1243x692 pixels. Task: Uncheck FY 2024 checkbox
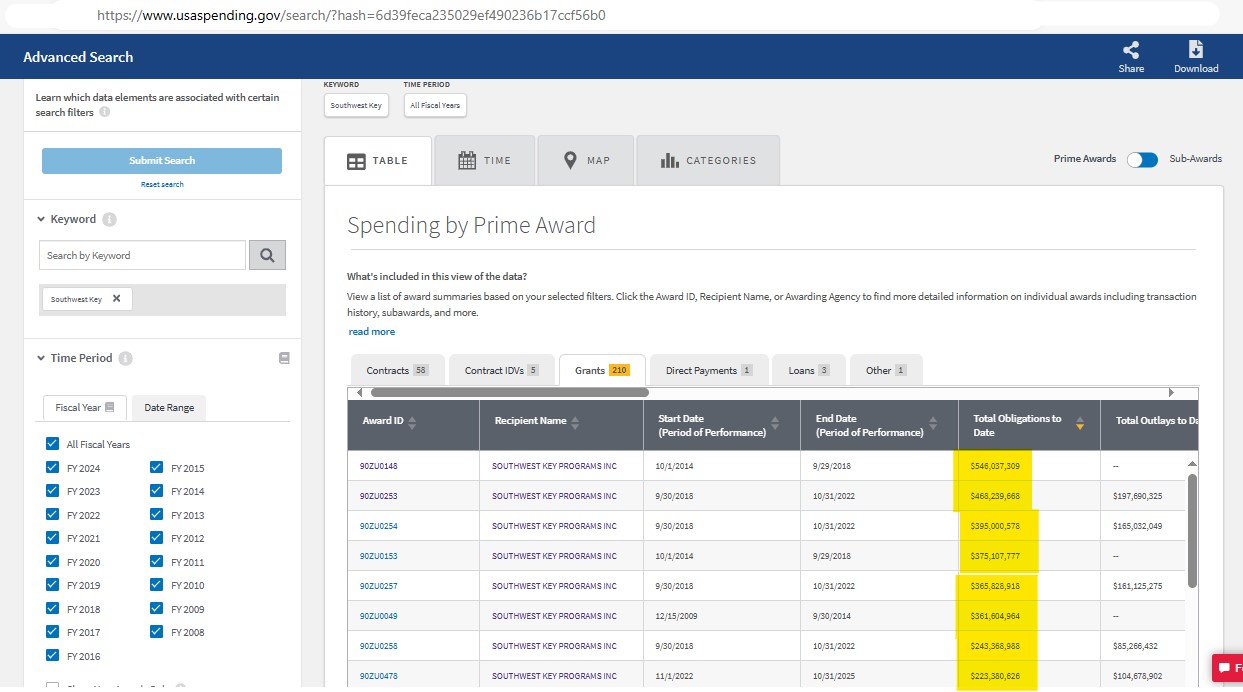point(52,467)
